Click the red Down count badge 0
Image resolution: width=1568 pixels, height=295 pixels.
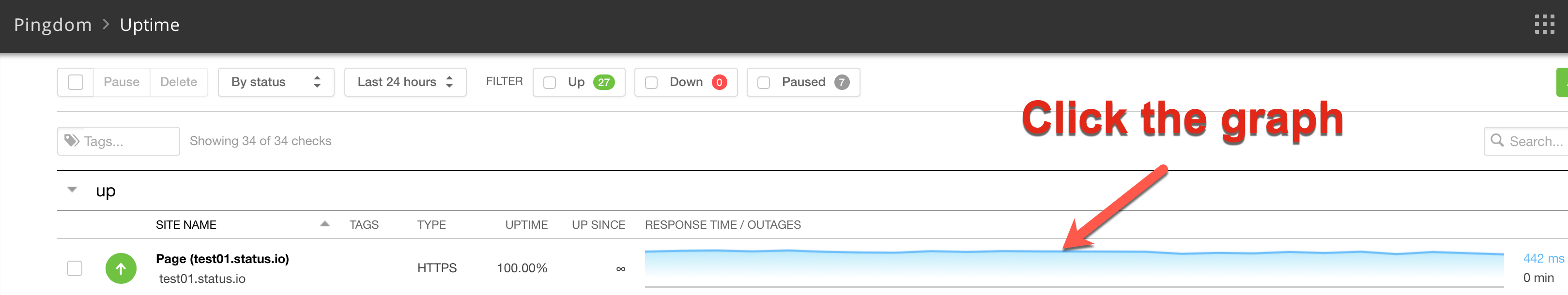pyautogui.click(x=719, y=82)
